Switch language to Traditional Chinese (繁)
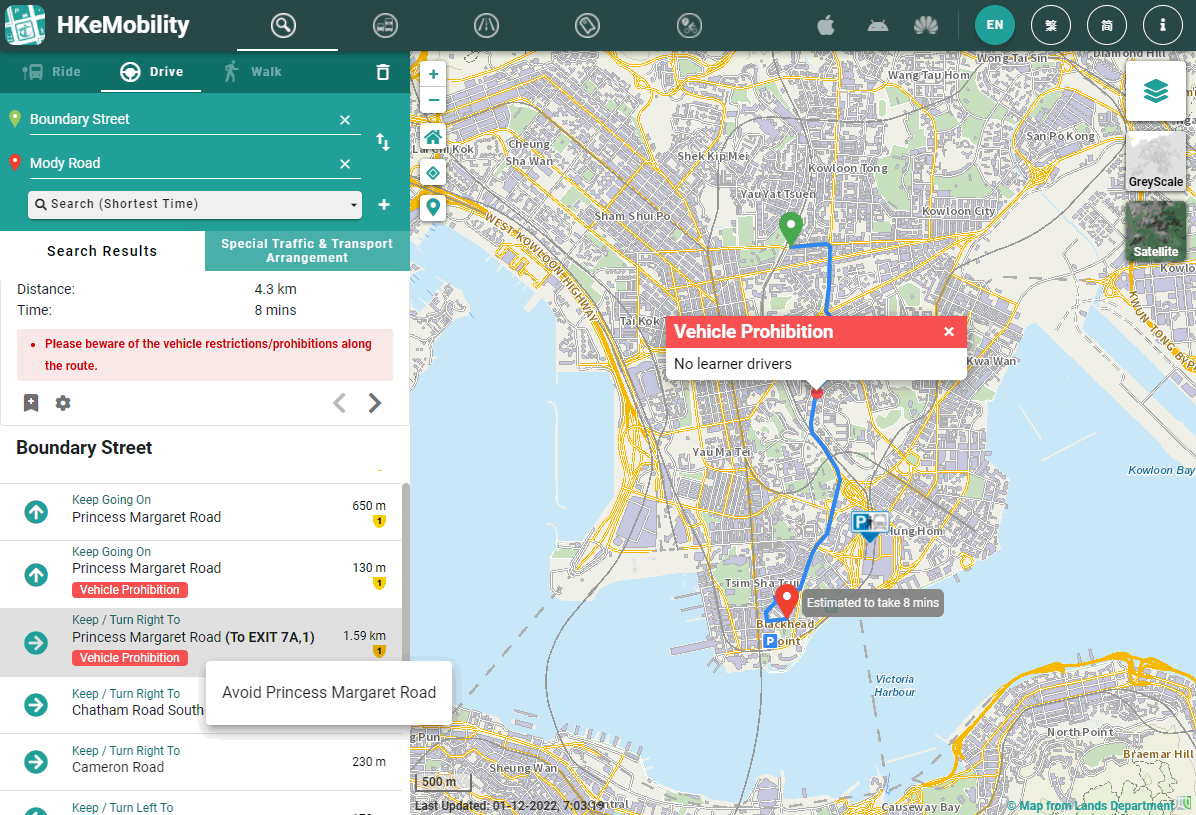Screen dimensions: 1196x815 pos(1050,25)
